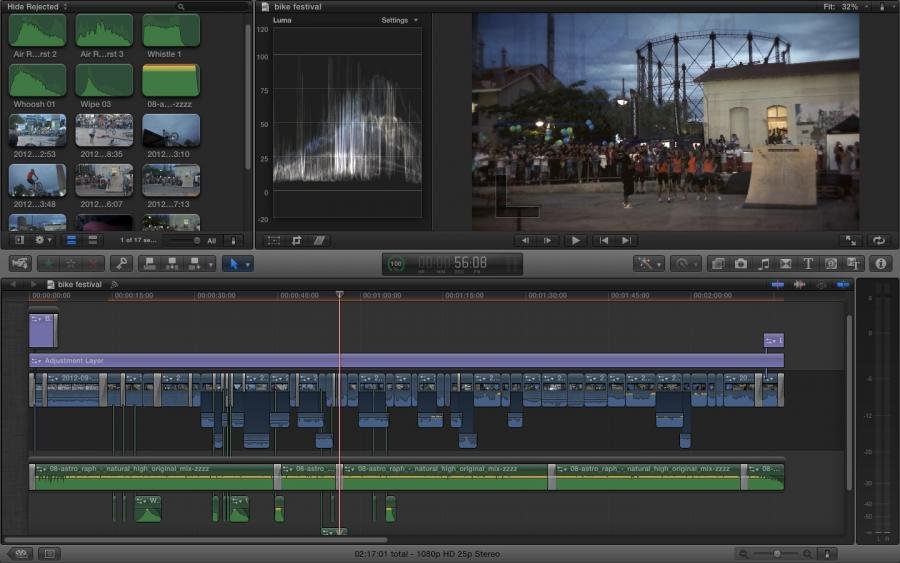Open the tool selection dropdown arrow
900x563 pixels.
click(248, 264)
